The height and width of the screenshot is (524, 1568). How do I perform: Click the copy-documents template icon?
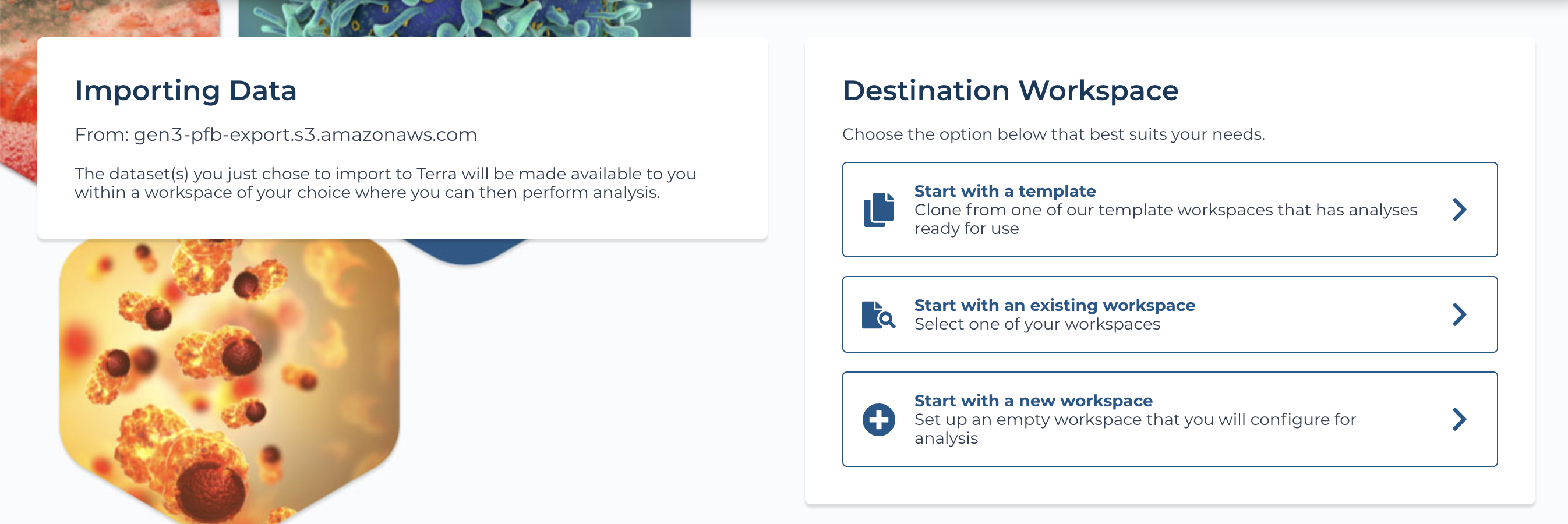[878, 210]
